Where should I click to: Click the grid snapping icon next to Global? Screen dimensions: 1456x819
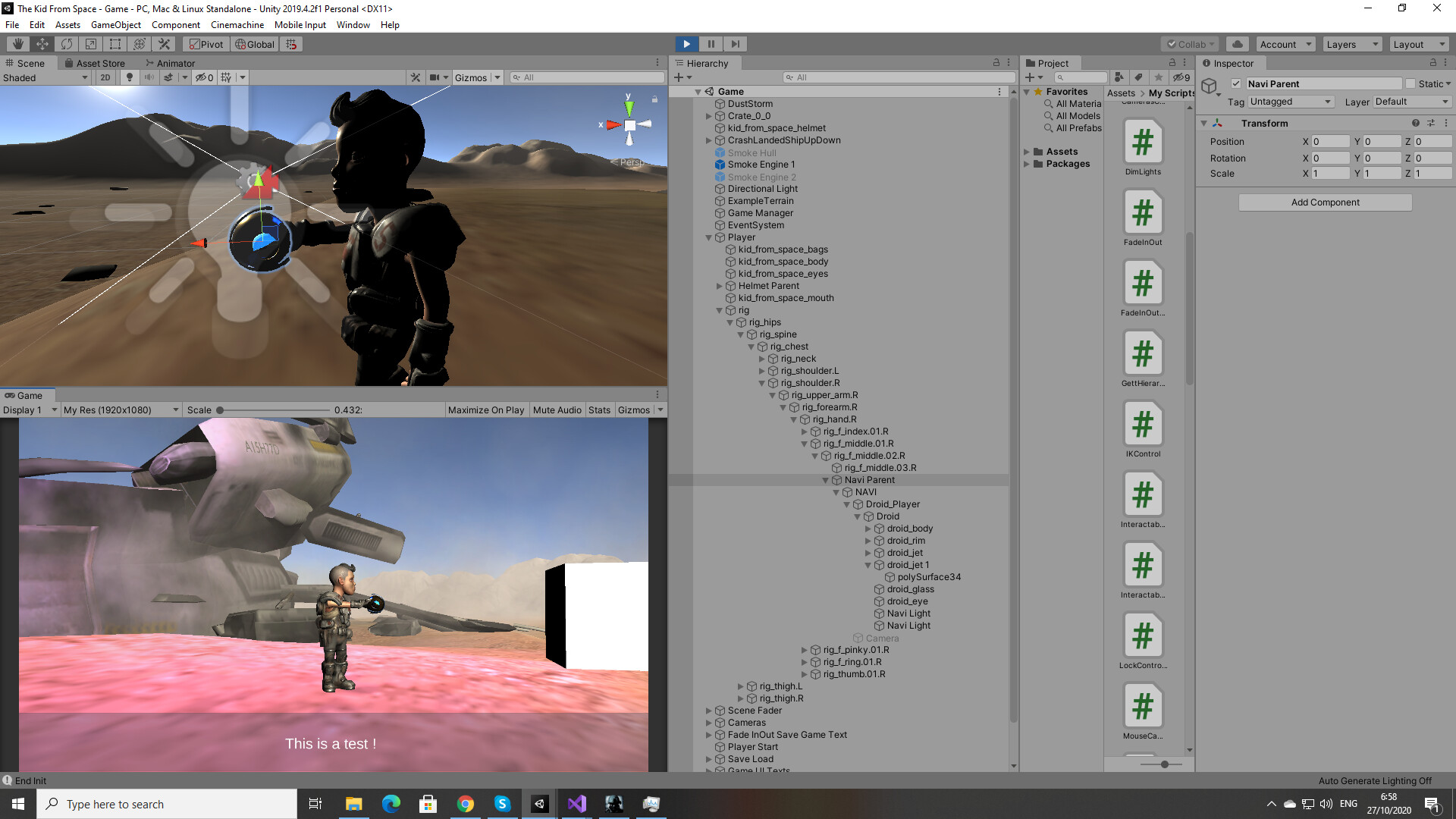point(291,44)
